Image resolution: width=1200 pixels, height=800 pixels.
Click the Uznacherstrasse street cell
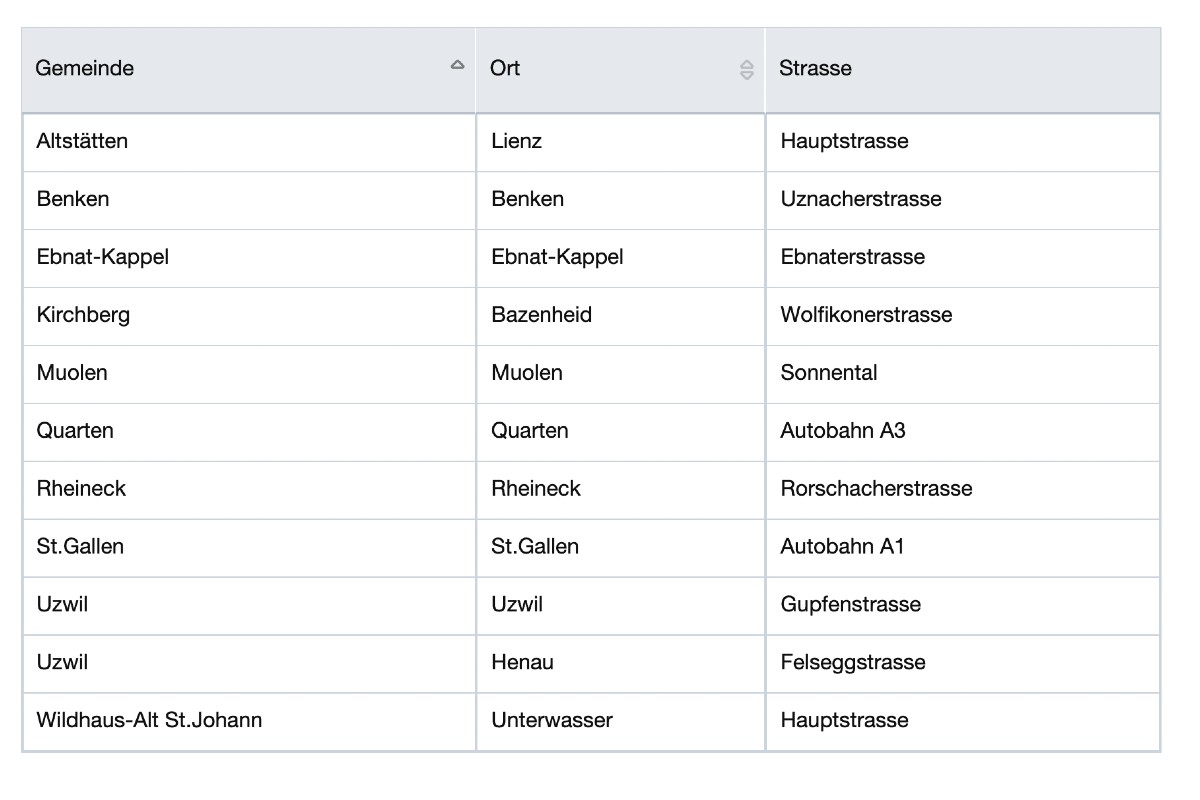coord(860,199)
